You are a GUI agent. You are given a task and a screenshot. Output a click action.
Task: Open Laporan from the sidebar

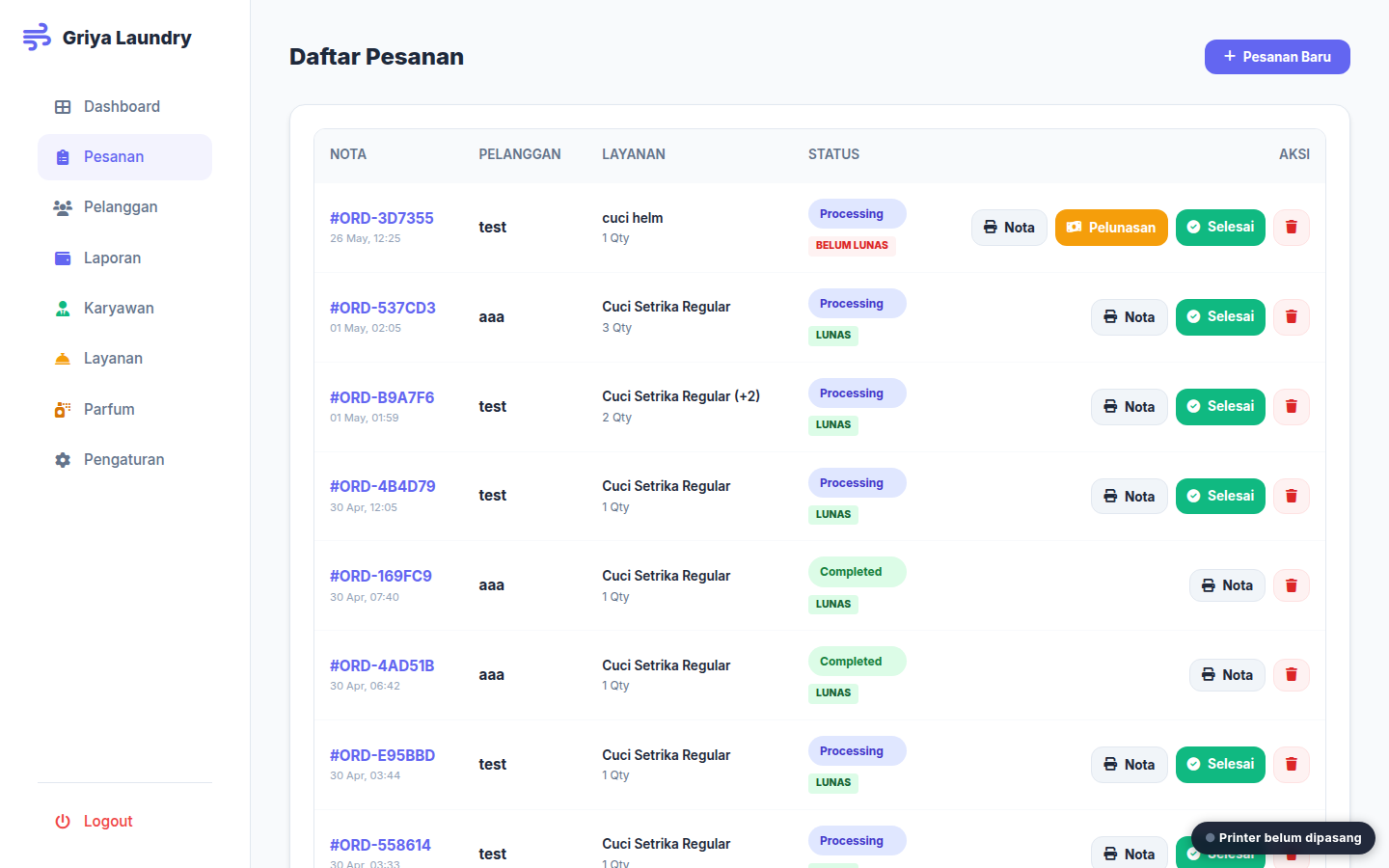124,258
